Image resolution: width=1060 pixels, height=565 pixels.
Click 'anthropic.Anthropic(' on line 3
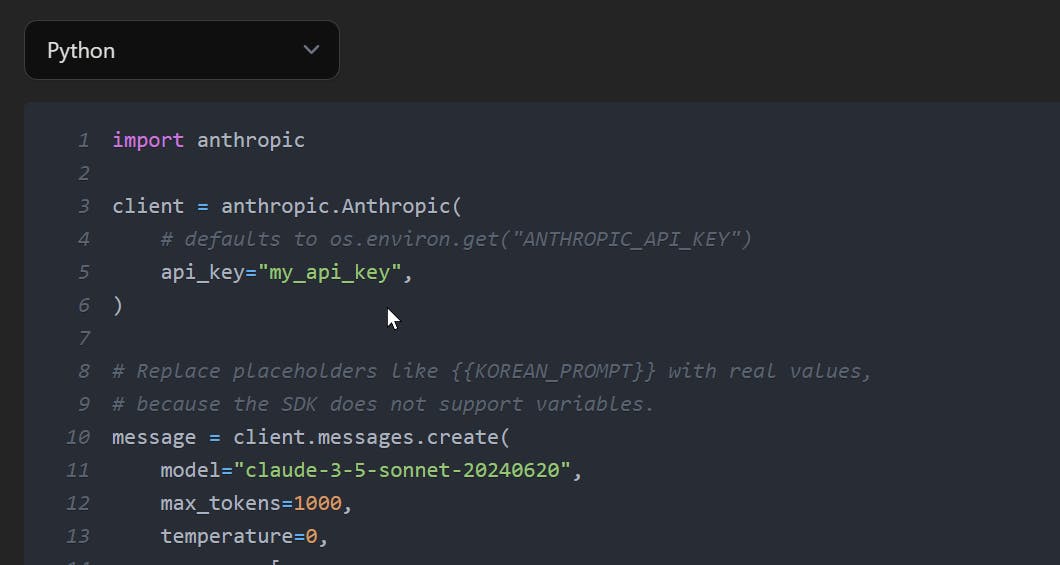(x=341, y=206)
